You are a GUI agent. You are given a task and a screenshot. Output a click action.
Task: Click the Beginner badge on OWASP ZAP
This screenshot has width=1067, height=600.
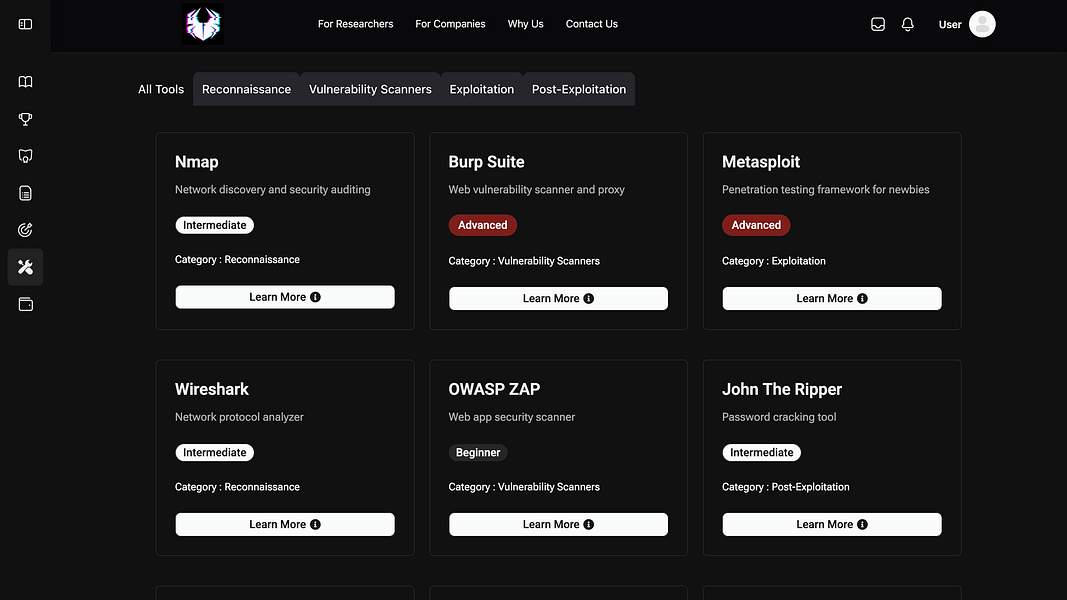tap(478, 452)
